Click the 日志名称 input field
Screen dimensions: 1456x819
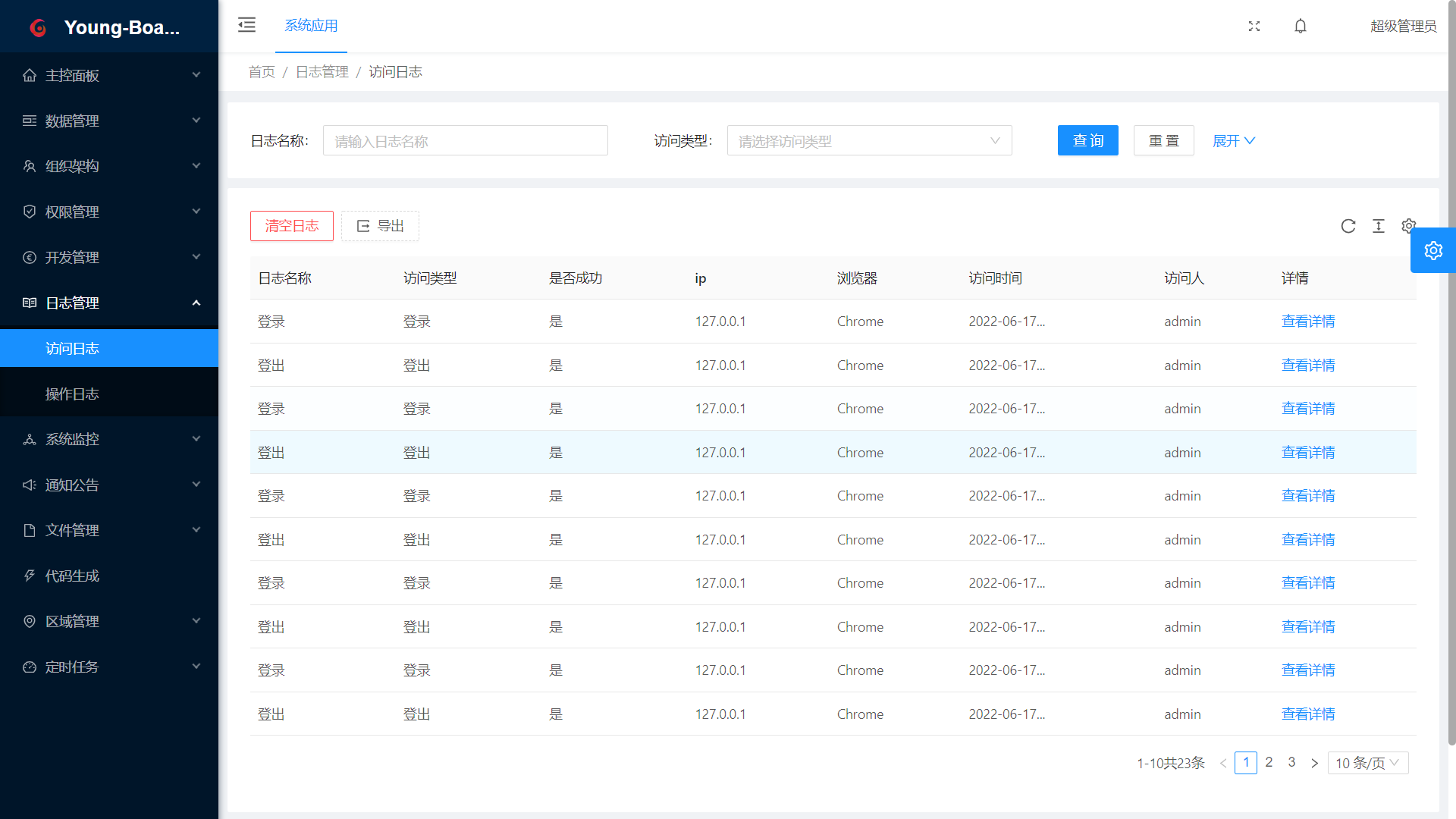tap(465, 141)
